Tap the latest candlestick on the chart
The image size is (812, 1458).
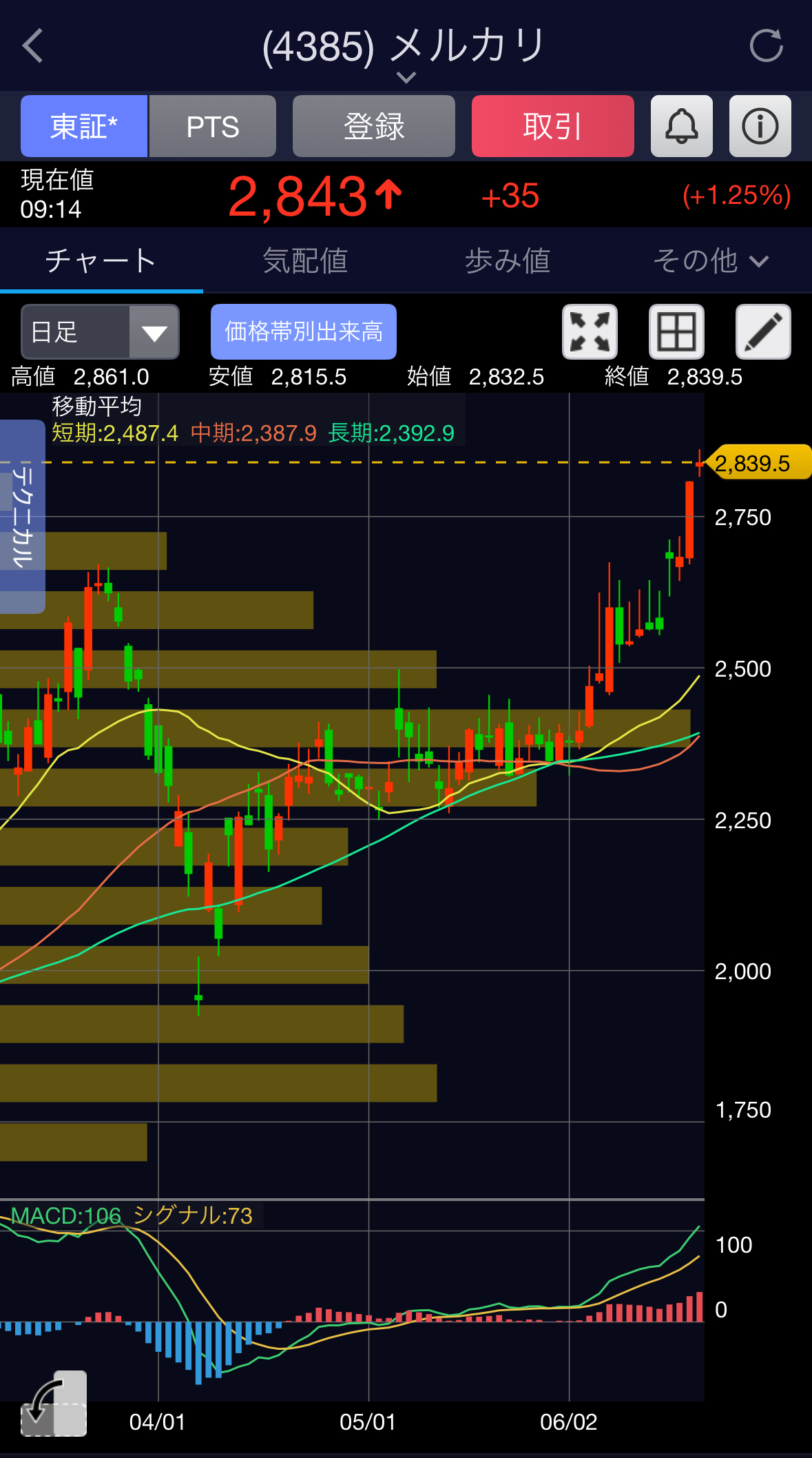[x=700, y=463]
